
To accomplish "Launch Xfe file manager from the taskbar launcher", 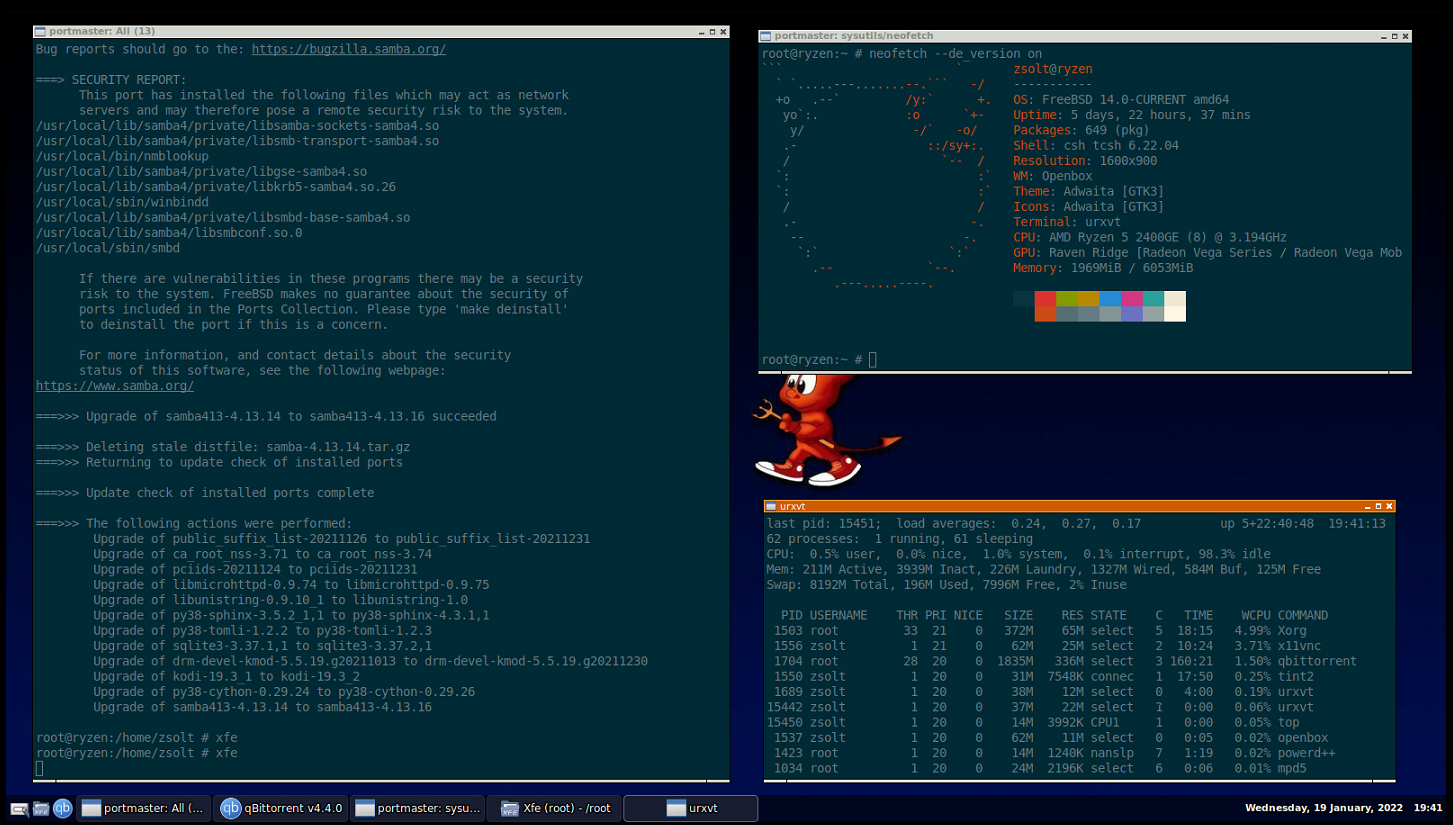I will coord(41,808).
